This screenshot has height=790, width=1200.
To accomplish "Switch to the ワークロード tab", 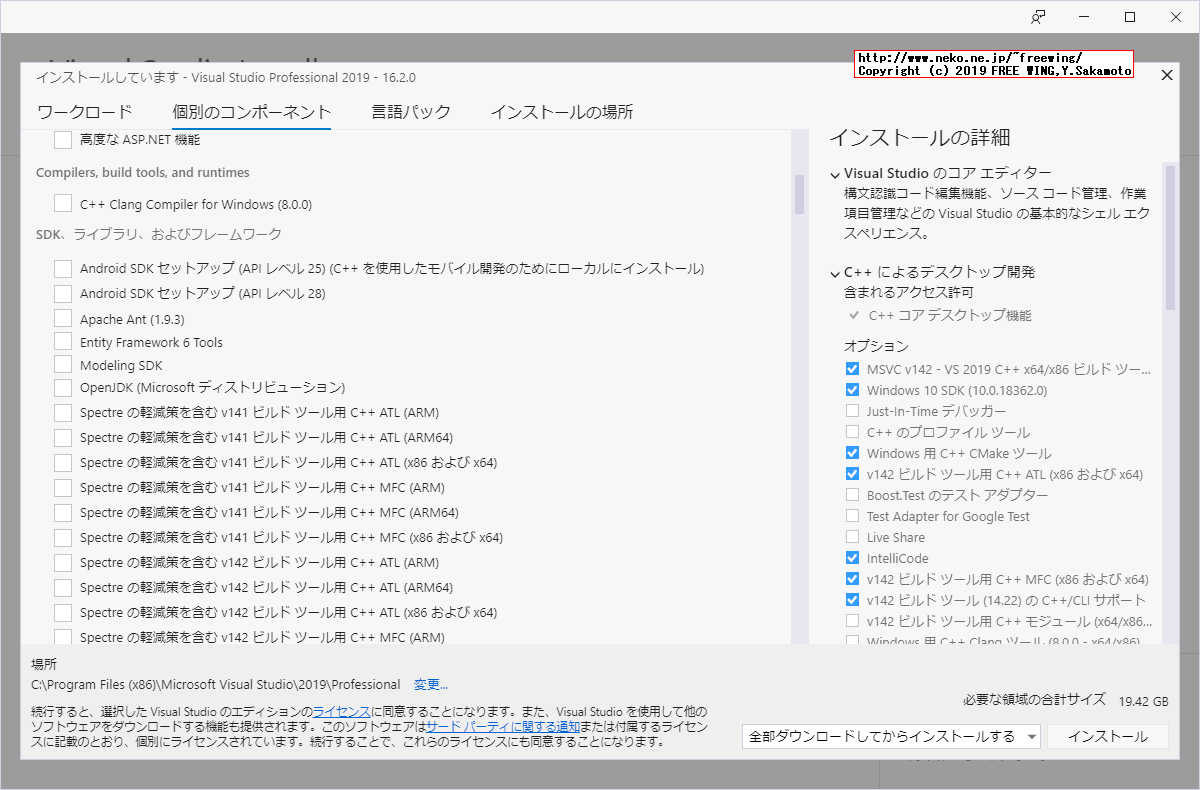I will coord(84,112).
